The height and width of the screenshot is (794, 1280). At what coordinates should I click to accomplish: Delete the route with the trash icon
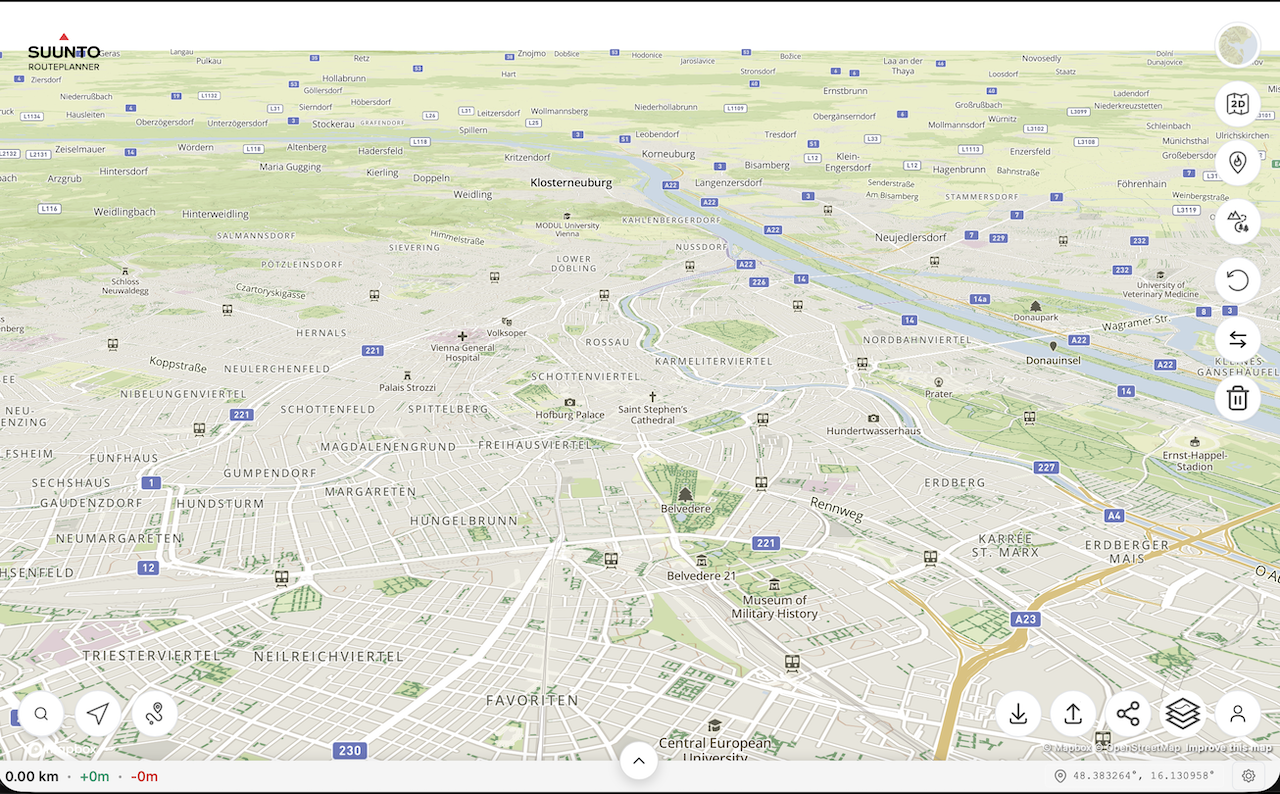click(x=1237, y=397)
